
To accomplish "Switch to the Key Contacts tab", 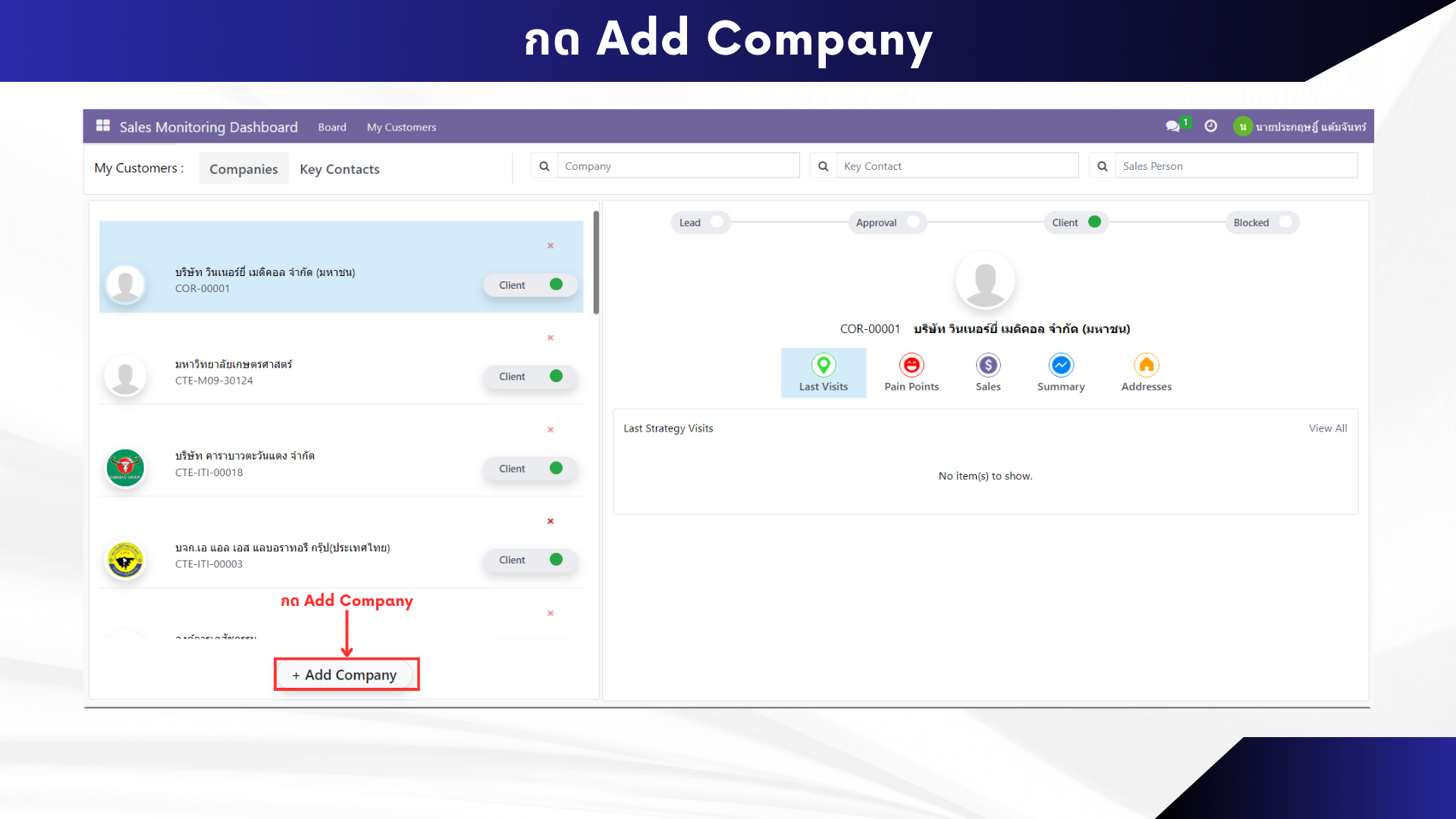I will click(339, 169).
